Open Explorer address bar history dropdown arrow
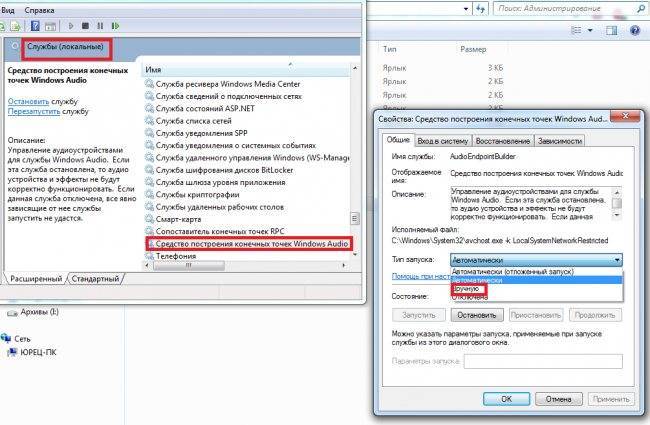 pos(466,9)
